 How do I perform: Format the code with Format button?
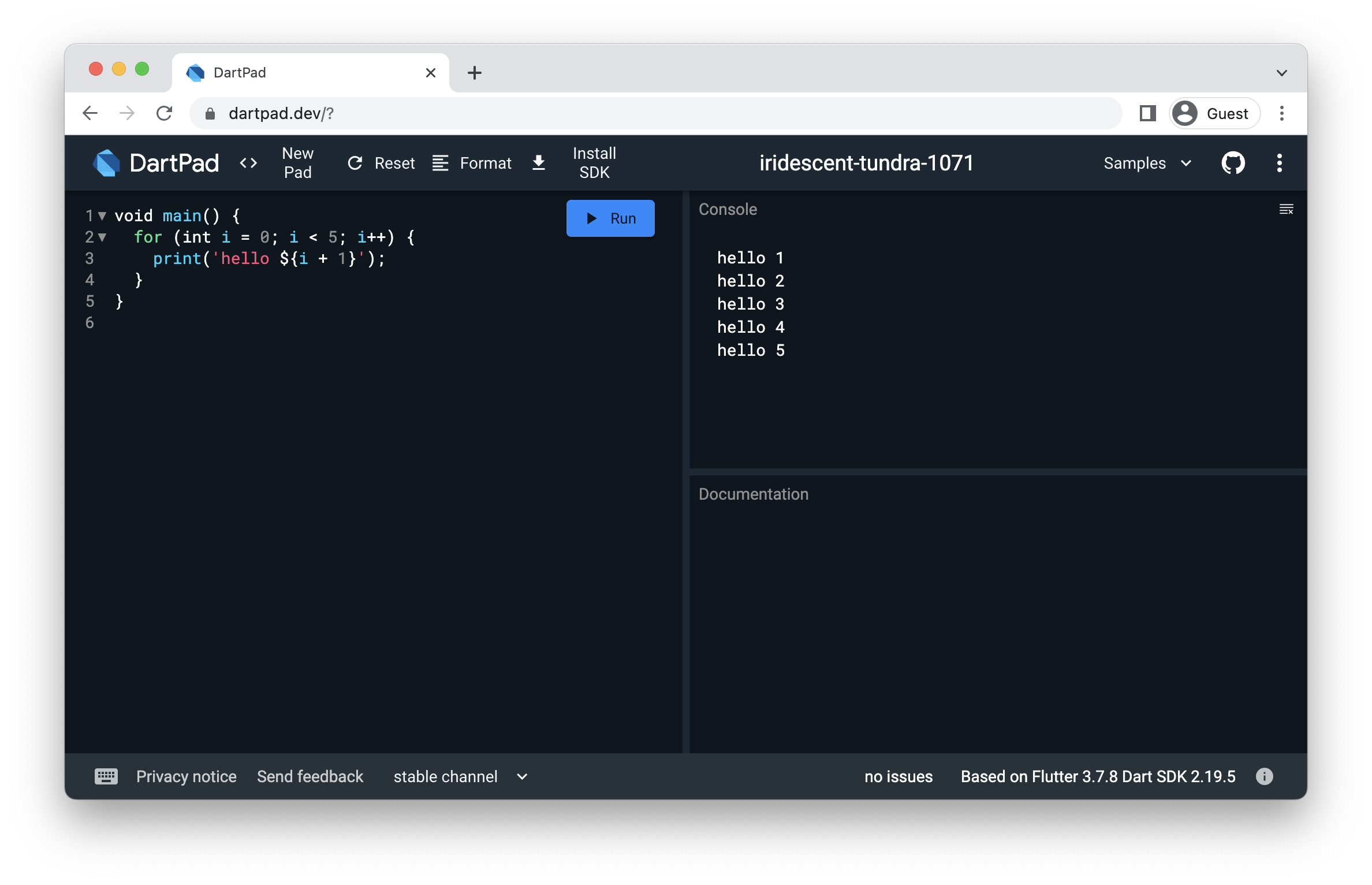(472, 163)
